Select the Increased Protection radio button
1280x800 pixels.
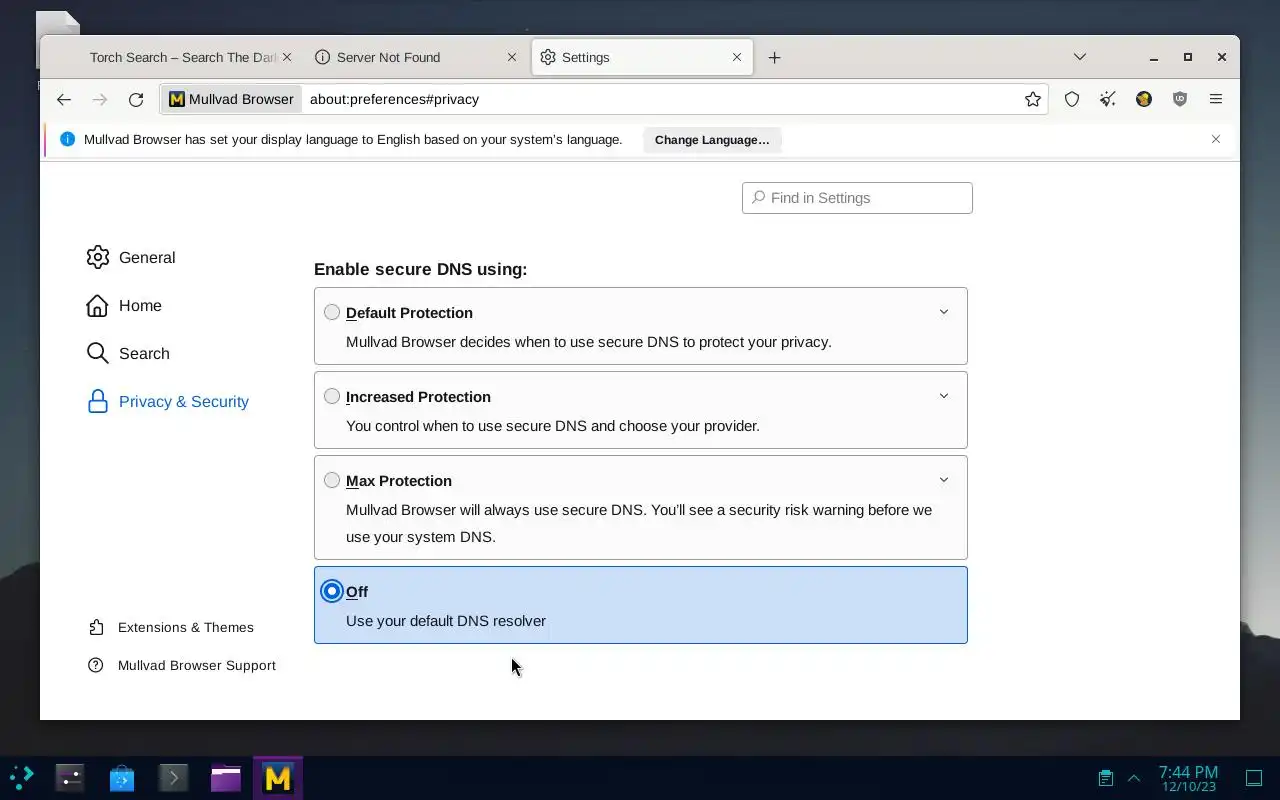pos(332,396)
